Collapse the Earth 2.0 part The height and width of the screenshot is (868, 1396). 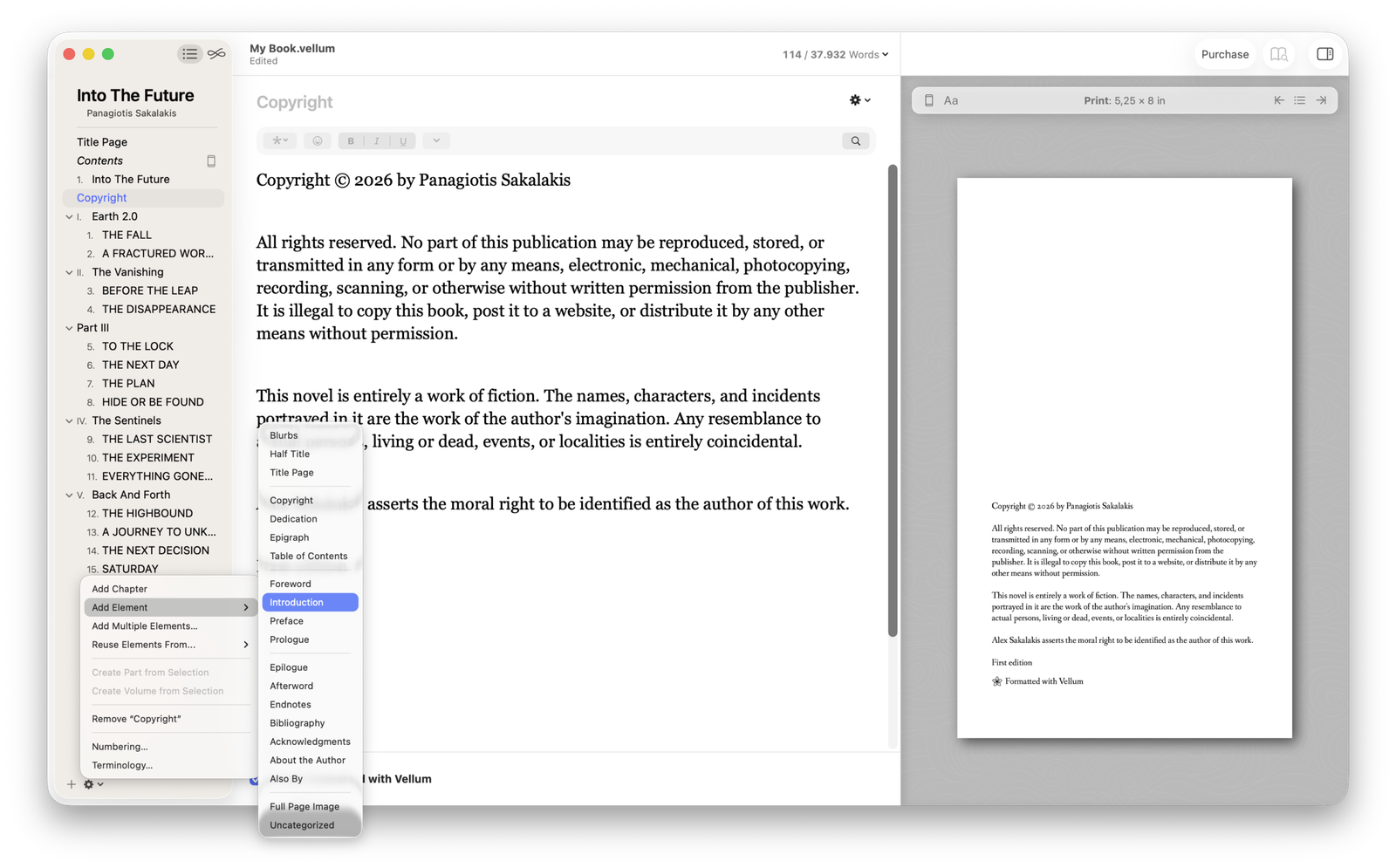click(69, 216)
